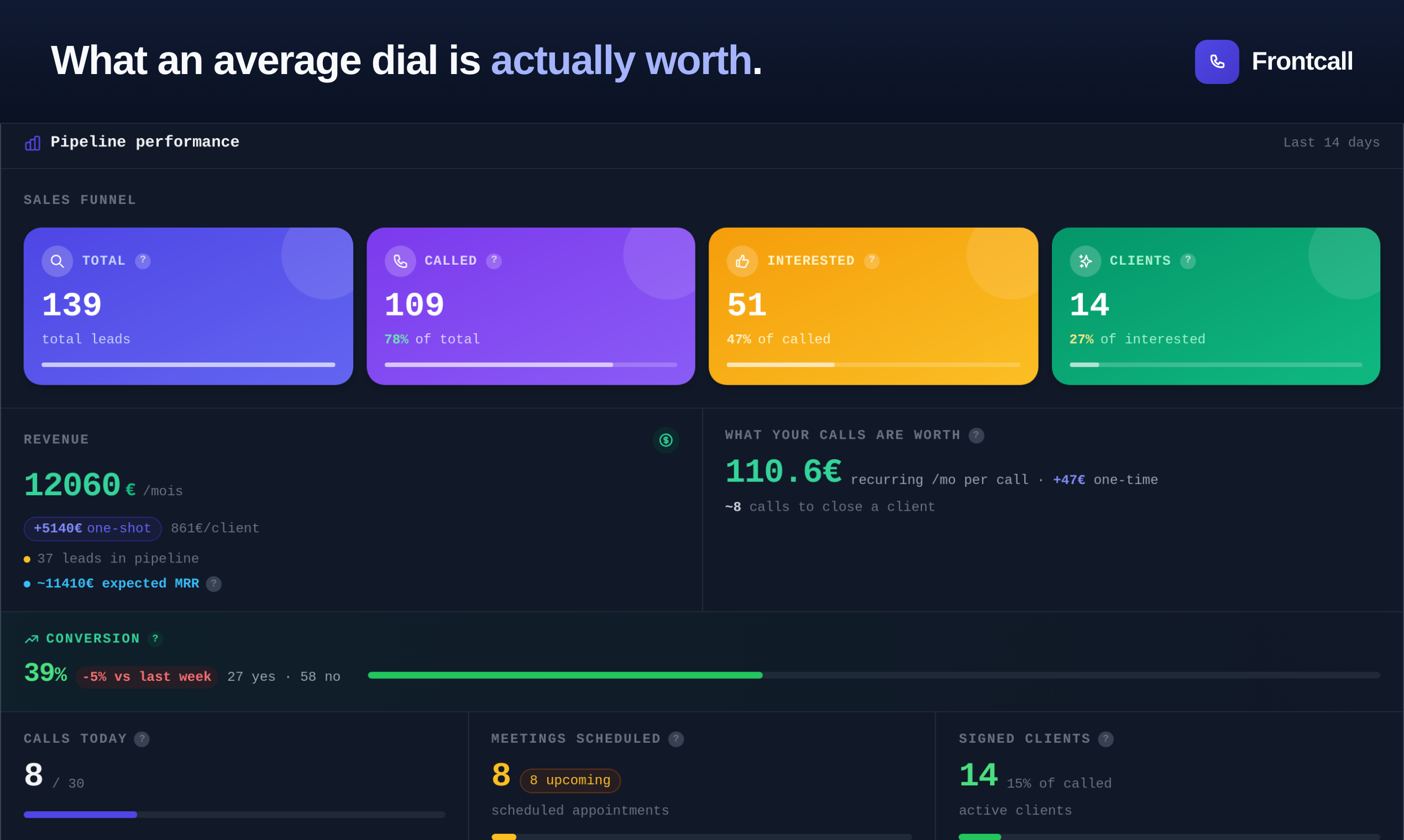The height and width of the screenshot is (840, 1404).
Task: Click the Pipeline performance bar chart icon
Action: (33, 143)
